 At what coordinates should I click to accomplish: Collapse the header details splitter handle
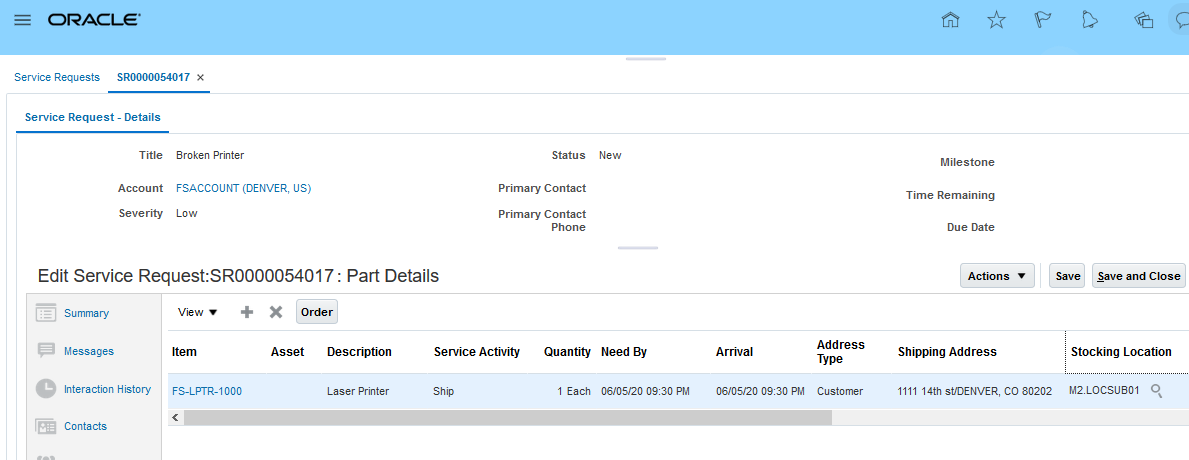point(638,247)
